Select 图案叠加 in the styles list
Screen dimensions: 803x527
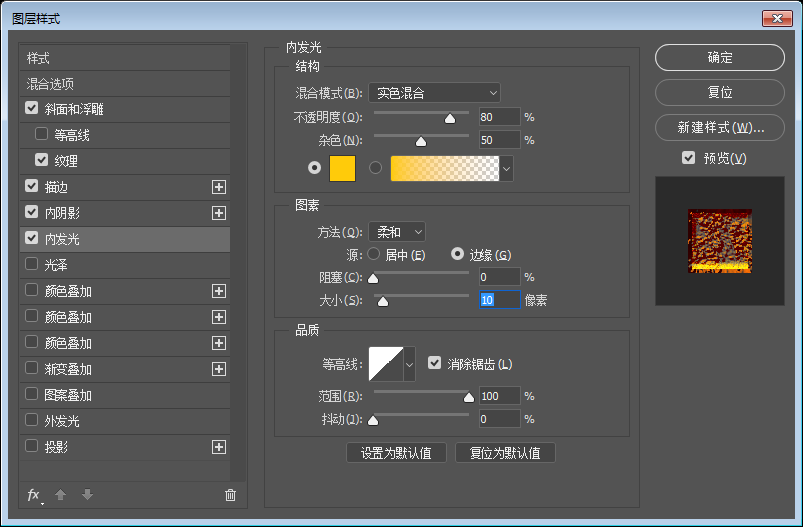click(69, 395)
